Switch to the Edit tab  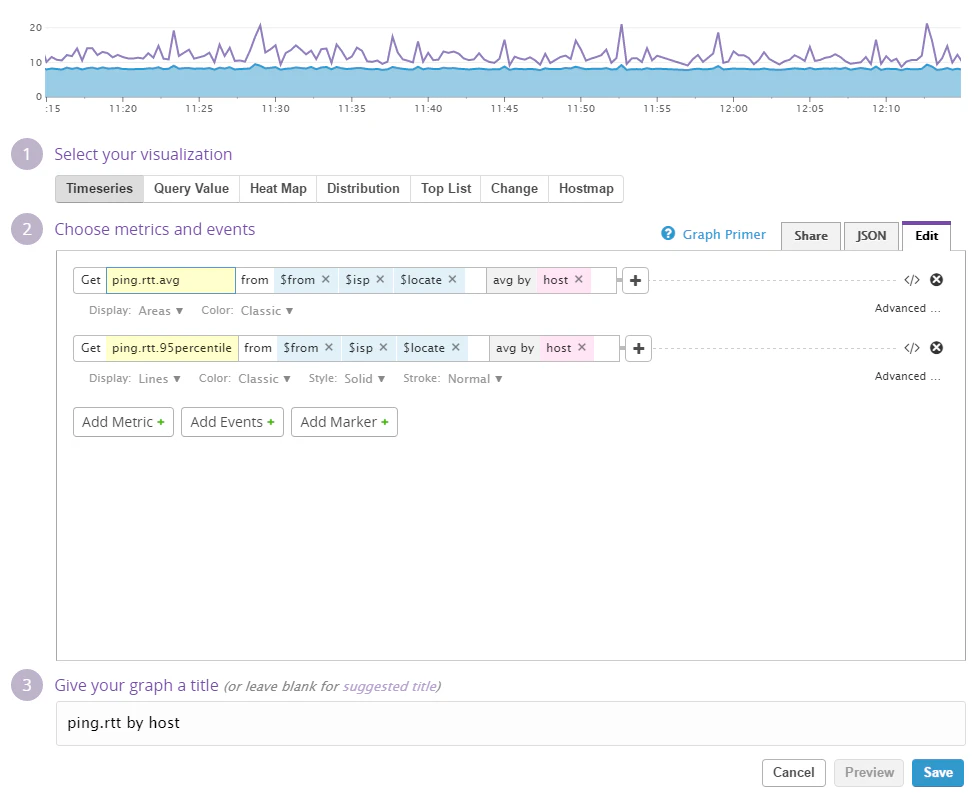click(926, 236)
